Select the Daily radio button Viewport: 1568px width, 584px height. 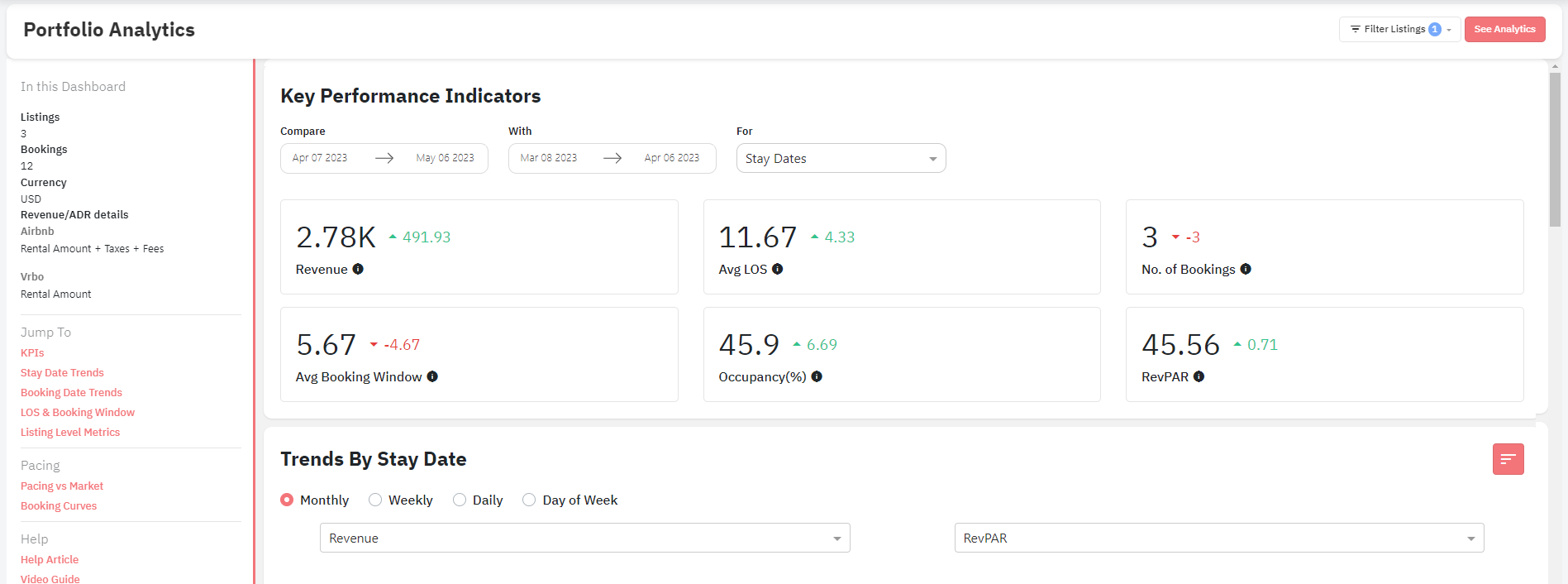460,500
